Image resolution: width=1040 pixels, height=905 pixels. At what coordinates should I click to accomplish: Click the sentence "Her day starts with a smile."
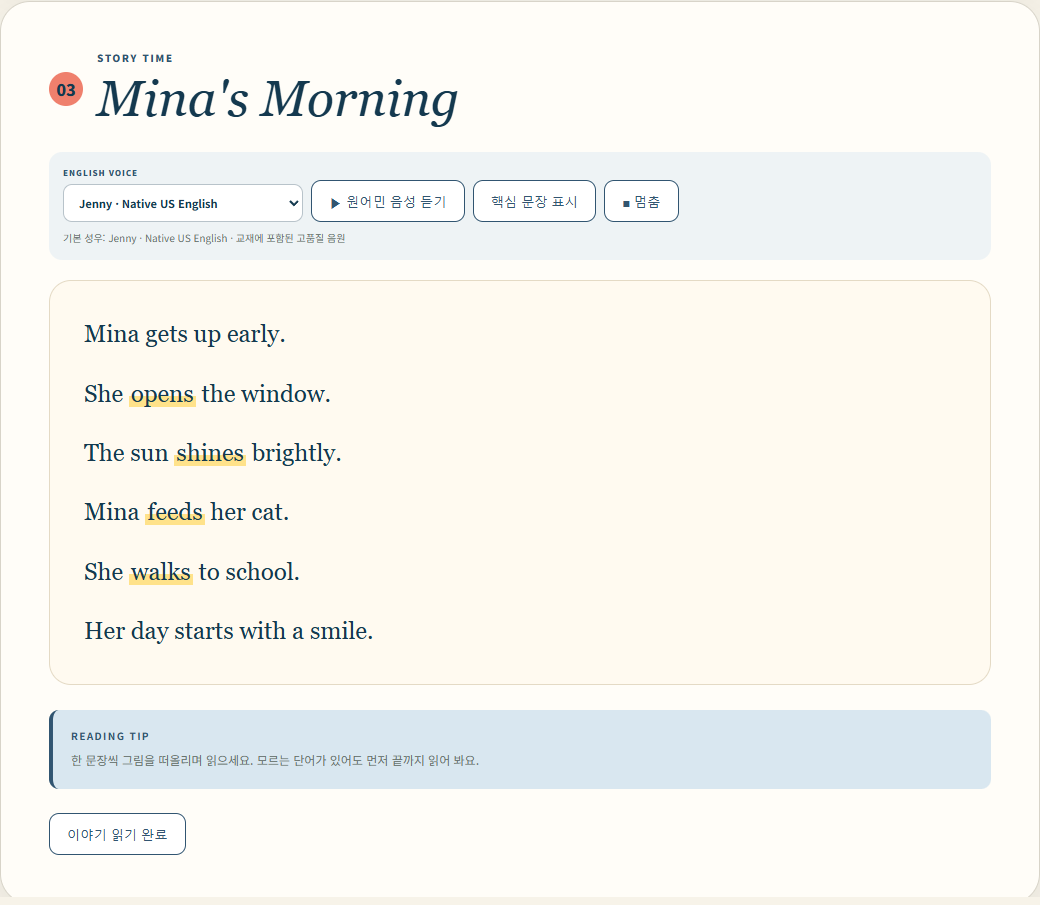click(229, 631)
